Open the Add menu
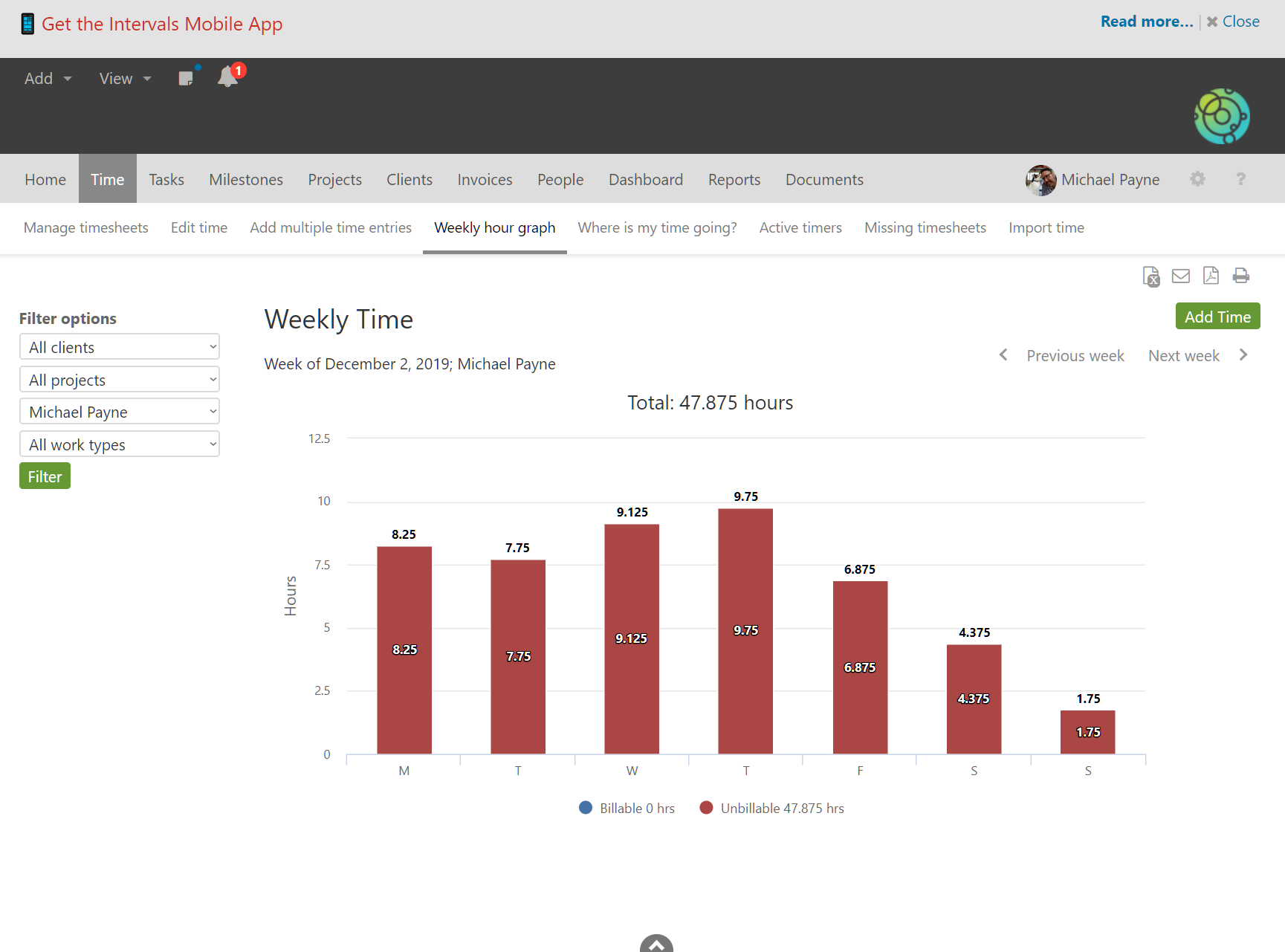 (x=48, y=79)
